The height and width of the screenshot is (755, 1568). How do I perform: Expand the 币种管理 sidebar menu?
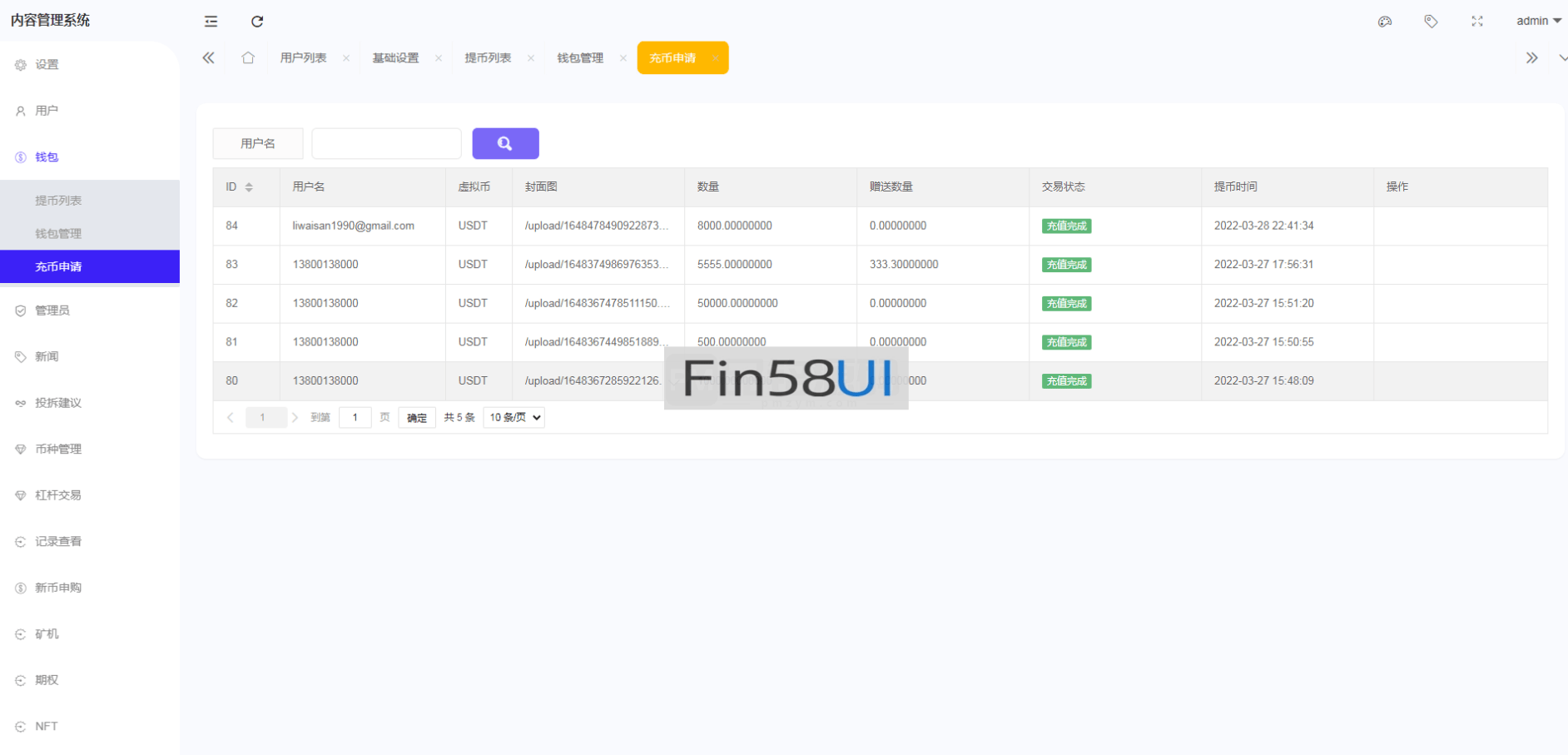pos(58,449)
